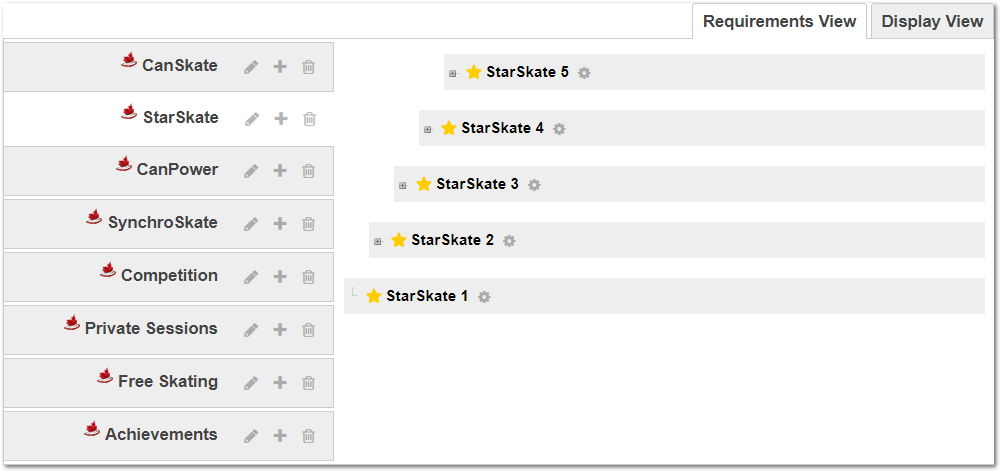Click trash icon for Private Sessions

click(309, 330)
